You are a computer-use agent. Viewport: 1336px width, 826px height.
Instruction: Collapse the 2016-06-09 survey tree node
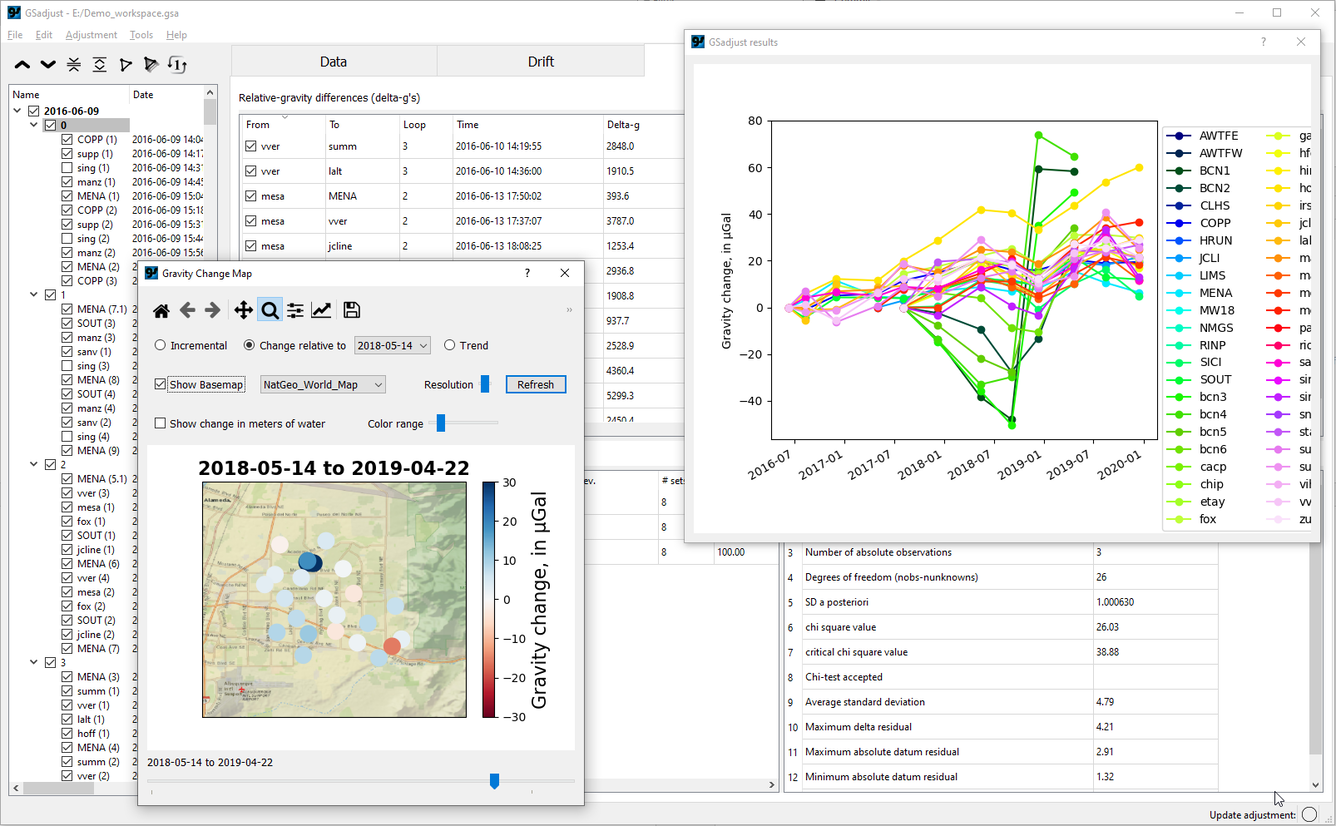pyautogui.click(x=18, y=110)
